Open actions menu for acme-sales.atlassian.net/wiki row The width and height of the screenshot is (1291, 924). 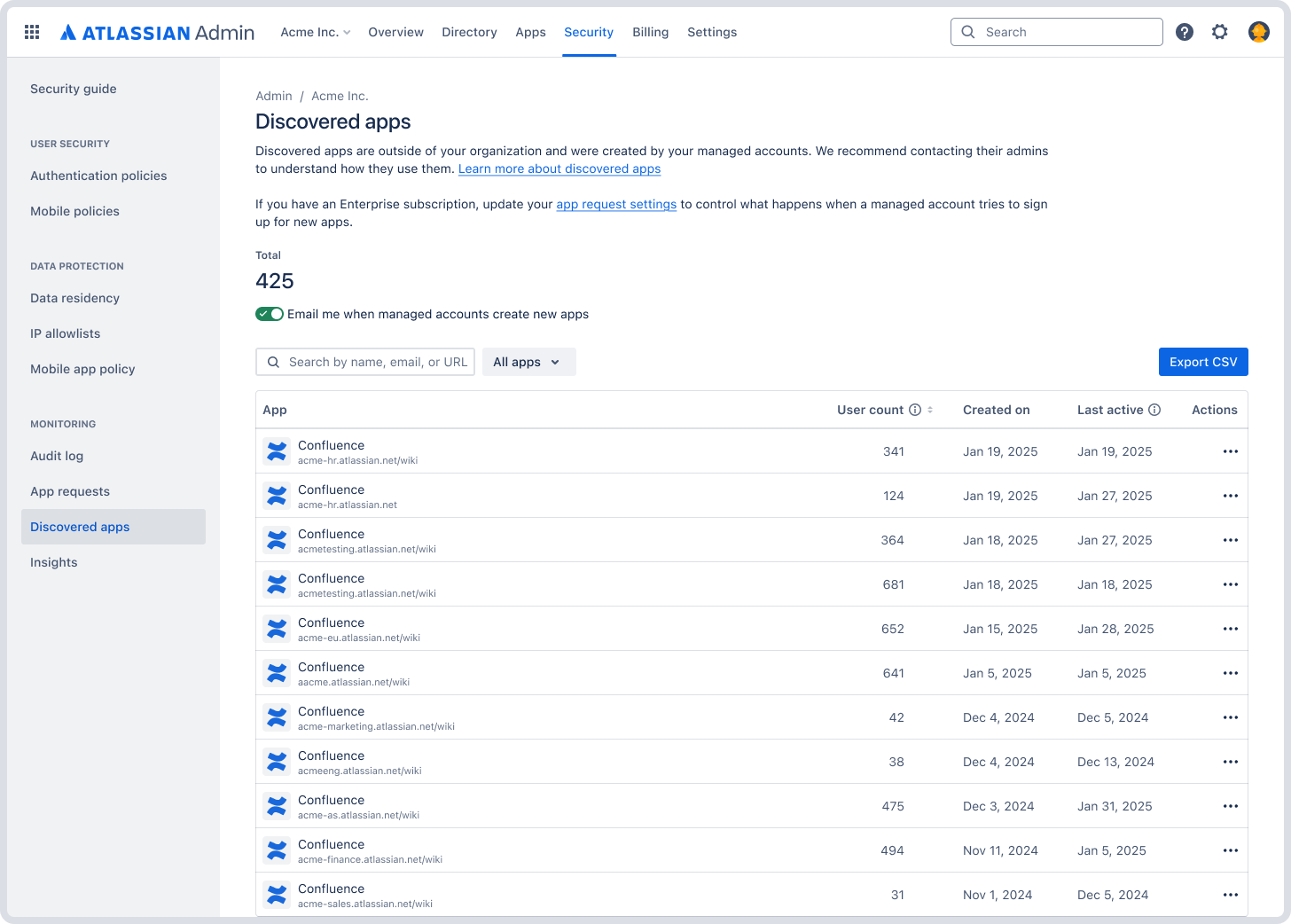pyautogui.click(x=1231, y=895)
